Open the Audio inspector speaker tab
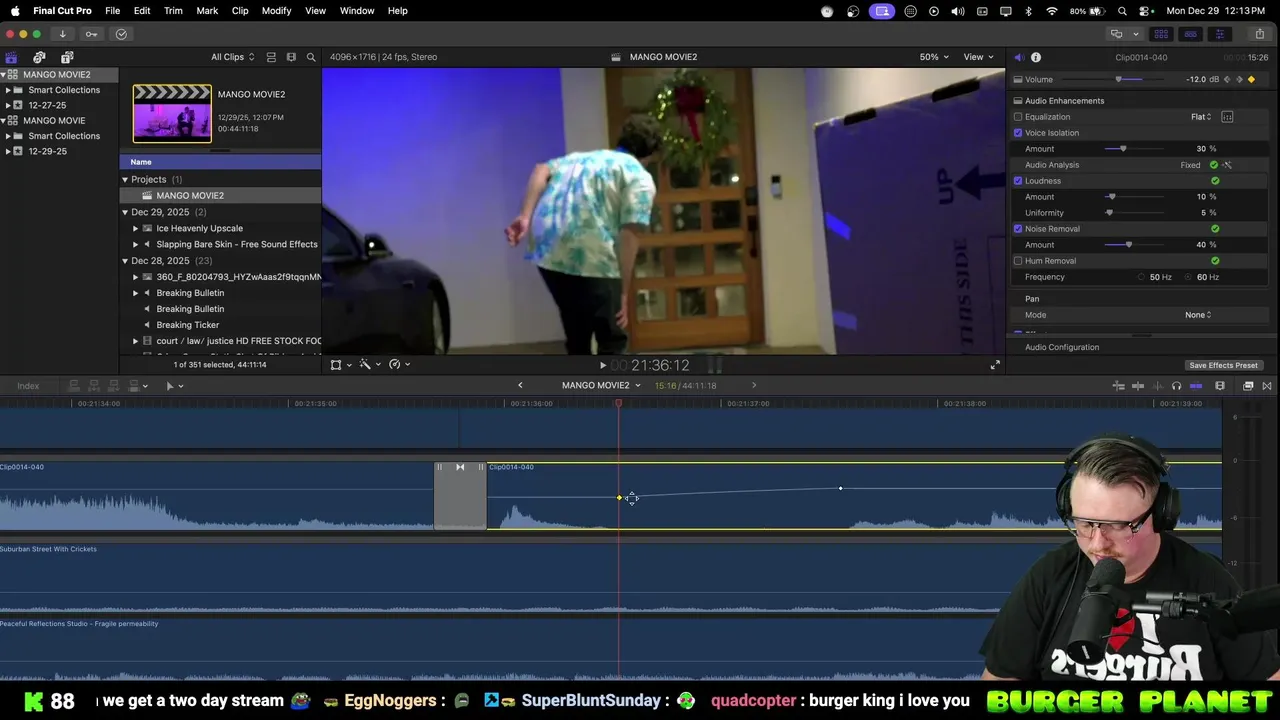Image resolution: width=1280 pixels, height=720 pixels. (1018, 57)
